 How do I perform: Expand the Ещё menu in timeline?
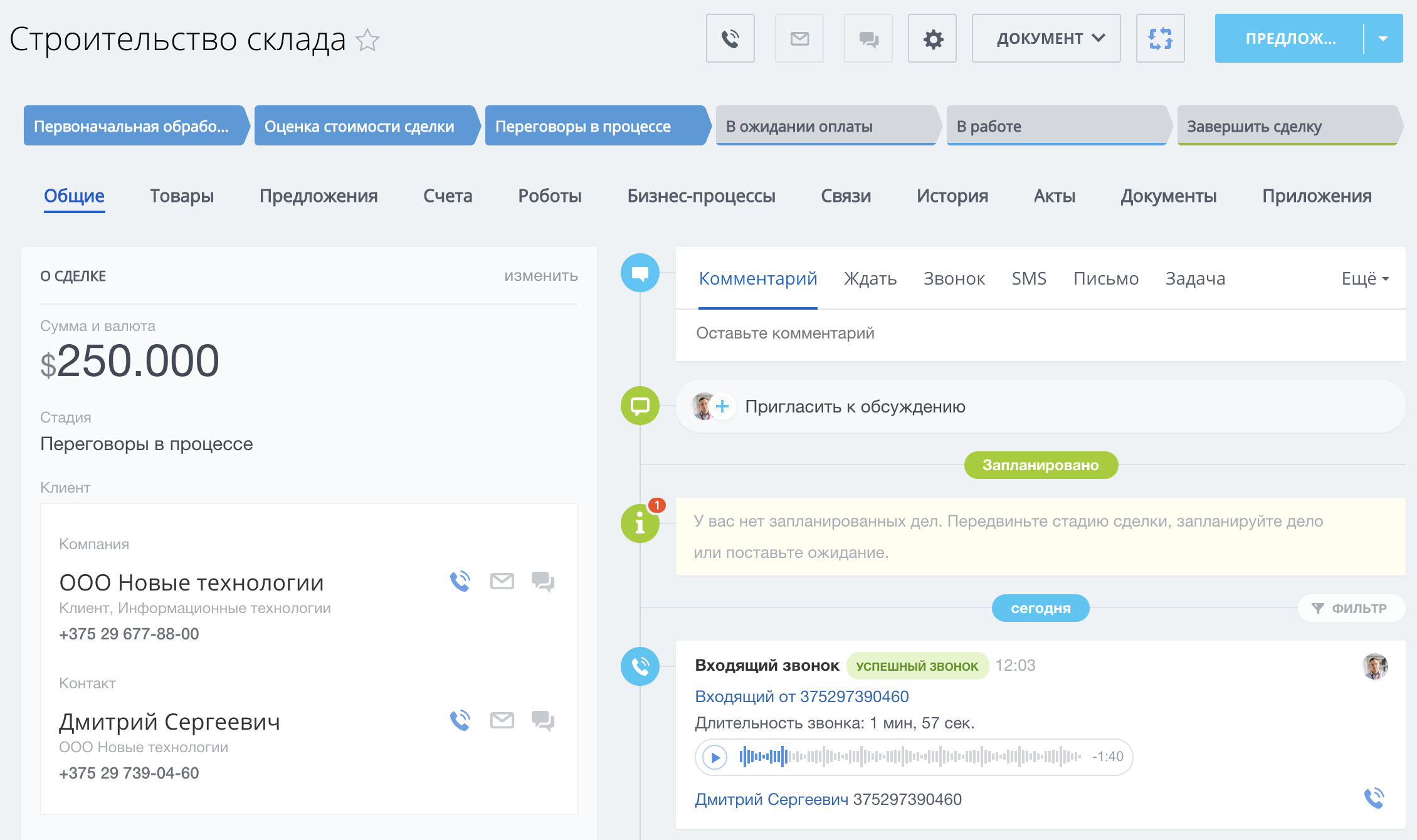(1365, 279)
